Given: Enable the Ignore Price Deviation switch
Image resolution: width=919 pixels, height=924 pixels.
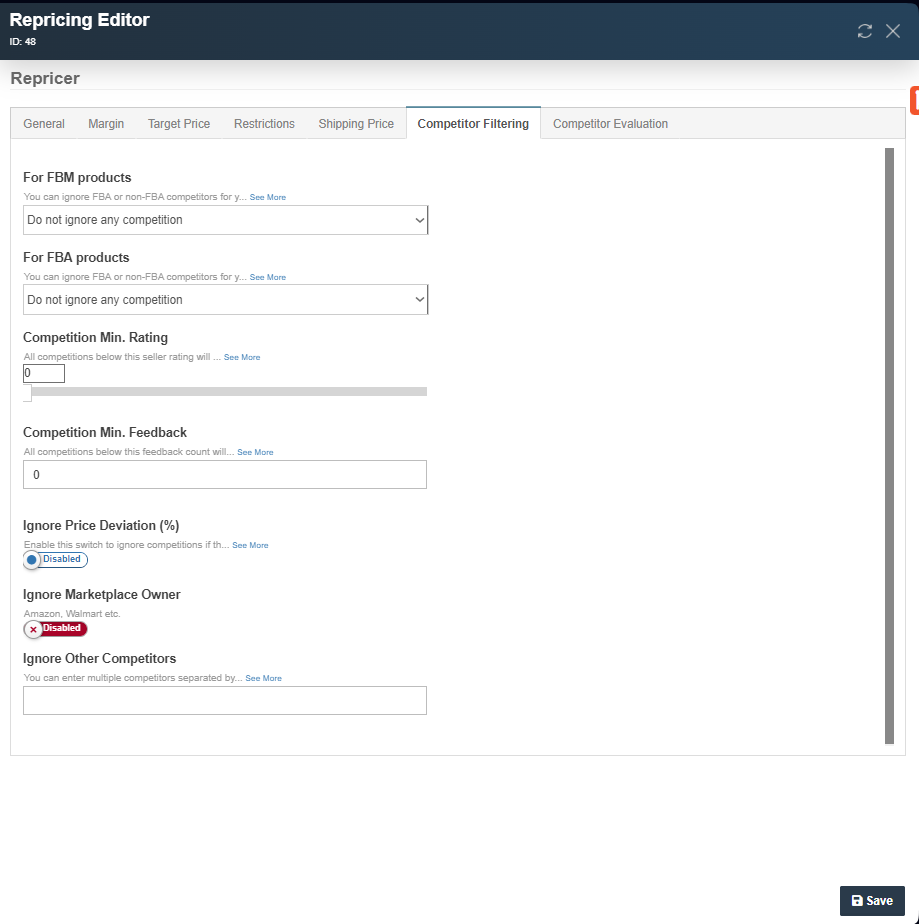Looking at the screenshot, I should (55, 559).
